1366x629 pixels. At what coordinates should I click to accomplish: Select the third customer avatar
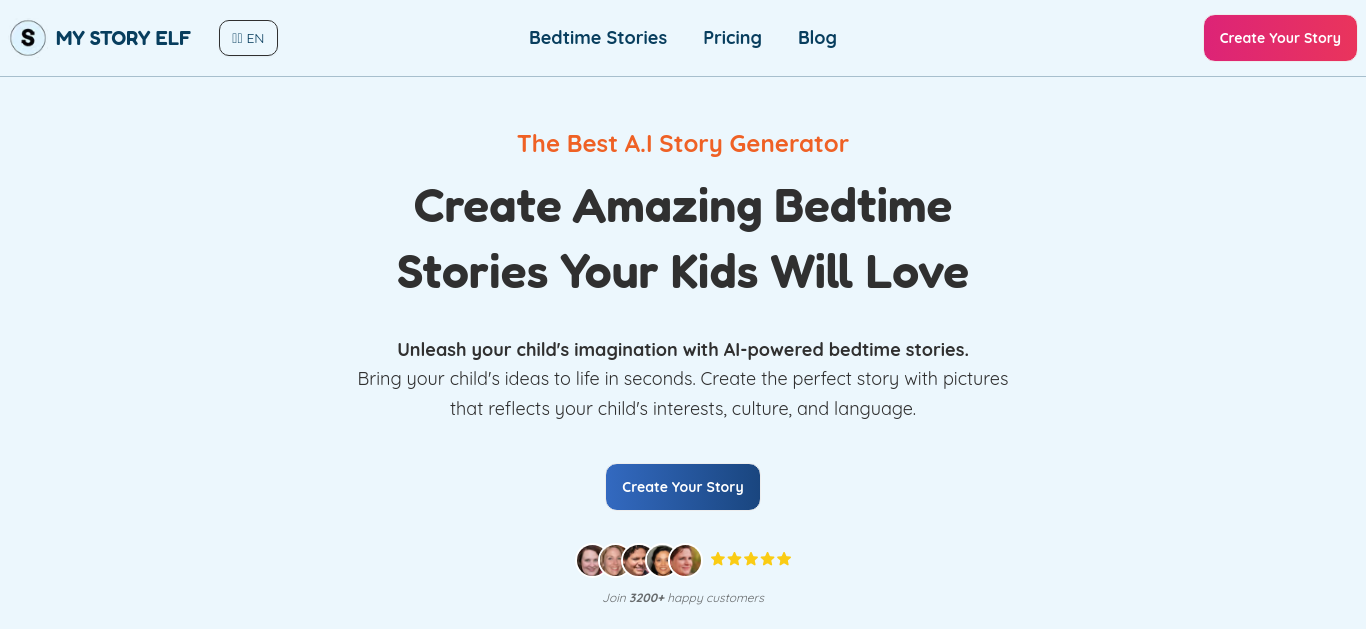coord(638,560)
